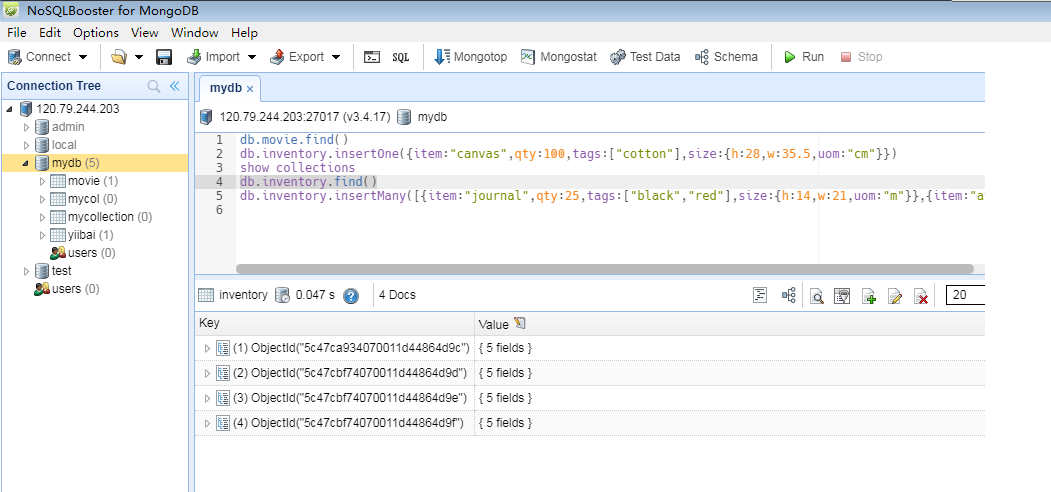Click the SQL query icon
The height and width of the screenshot is (492, 1051).
coord(400,57)
